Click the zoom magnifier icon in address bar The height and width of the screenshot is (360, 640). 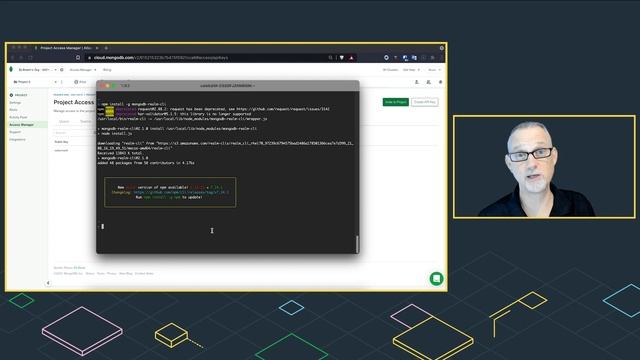331,58
